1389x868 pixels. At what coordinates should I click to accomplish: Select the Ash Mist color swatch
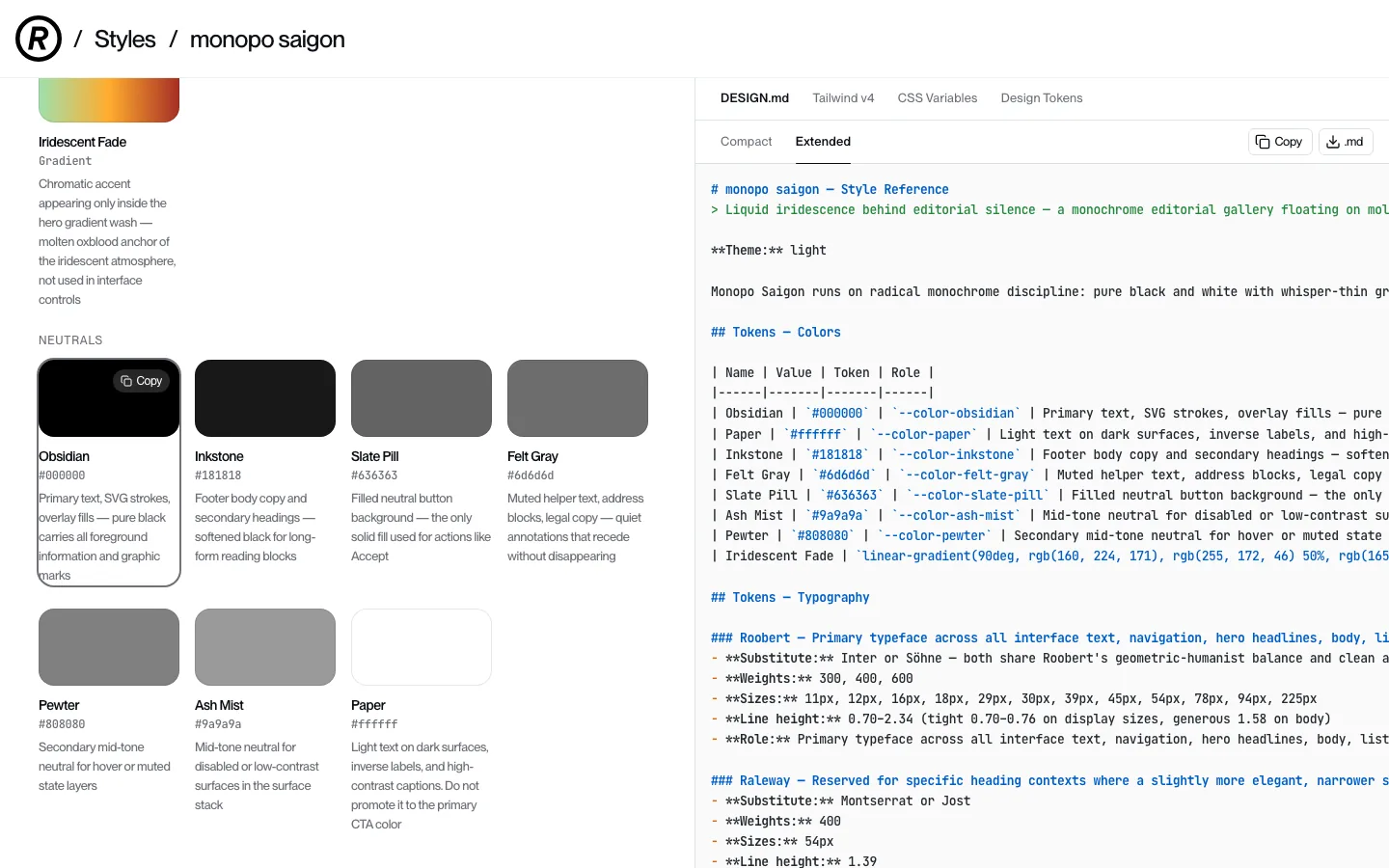click(x=265, y=647)
